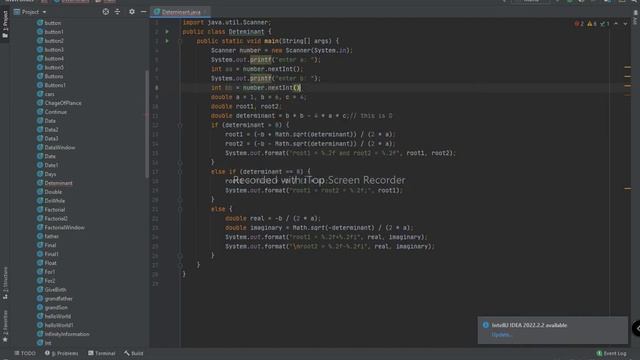Open the Event Log
The width and height of the screenshot is (640, 360).
(611, 353)
